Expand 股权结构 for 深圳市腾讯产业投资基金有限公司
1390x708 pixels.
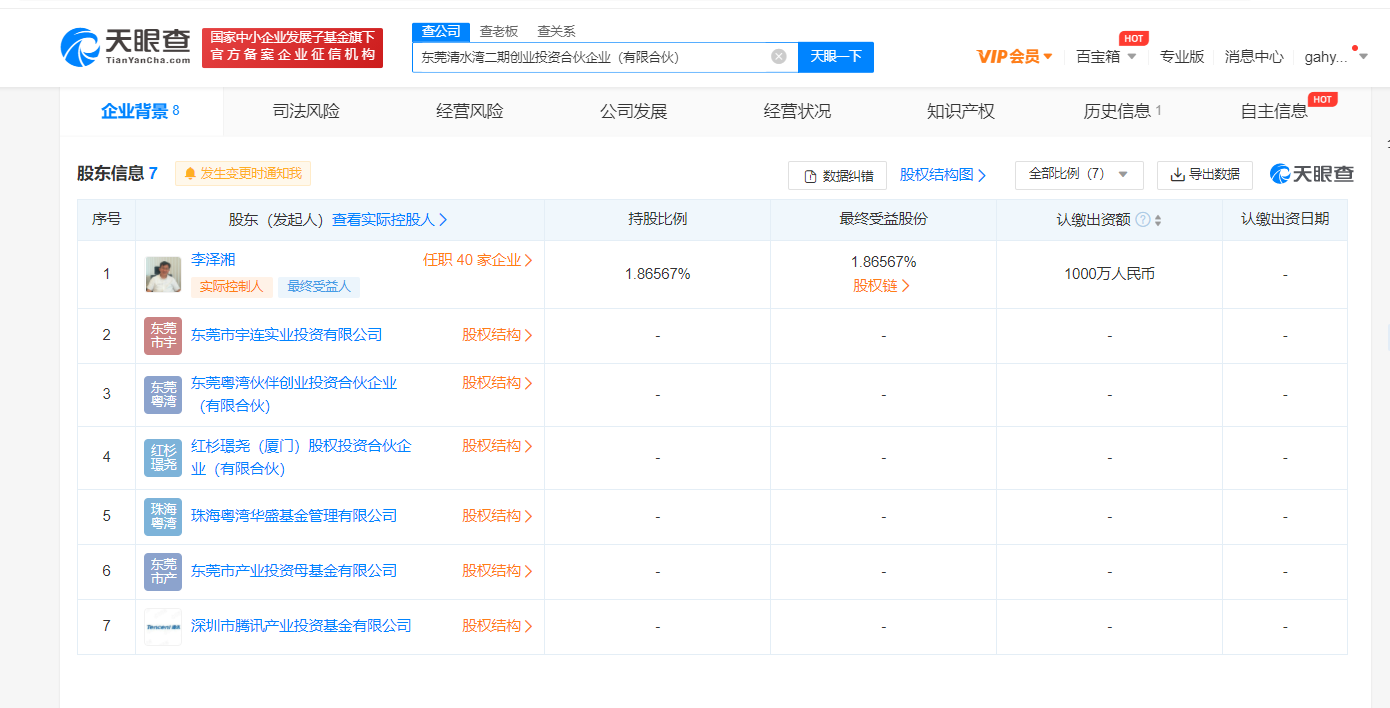[498, 627]
